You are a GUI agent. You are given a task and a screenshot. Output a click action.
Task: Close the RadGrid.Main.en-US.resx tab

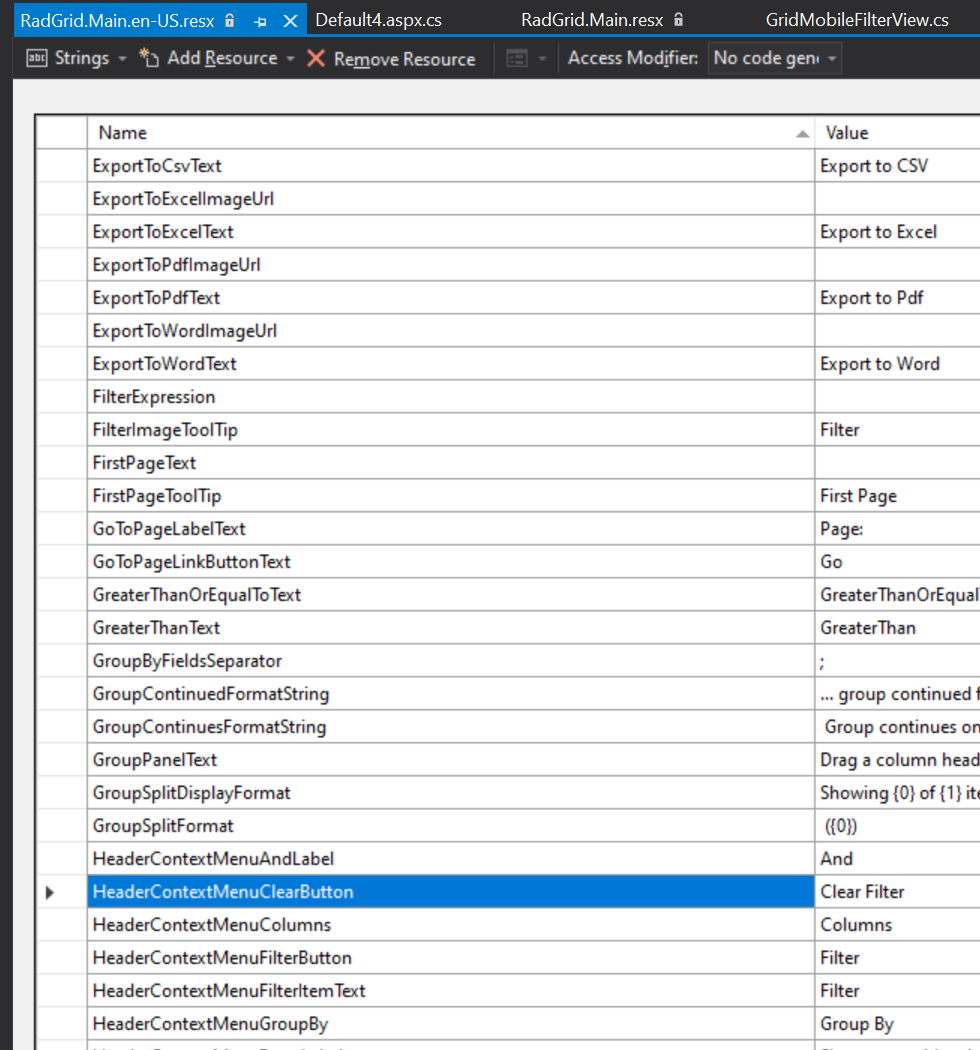pos(290,21)
